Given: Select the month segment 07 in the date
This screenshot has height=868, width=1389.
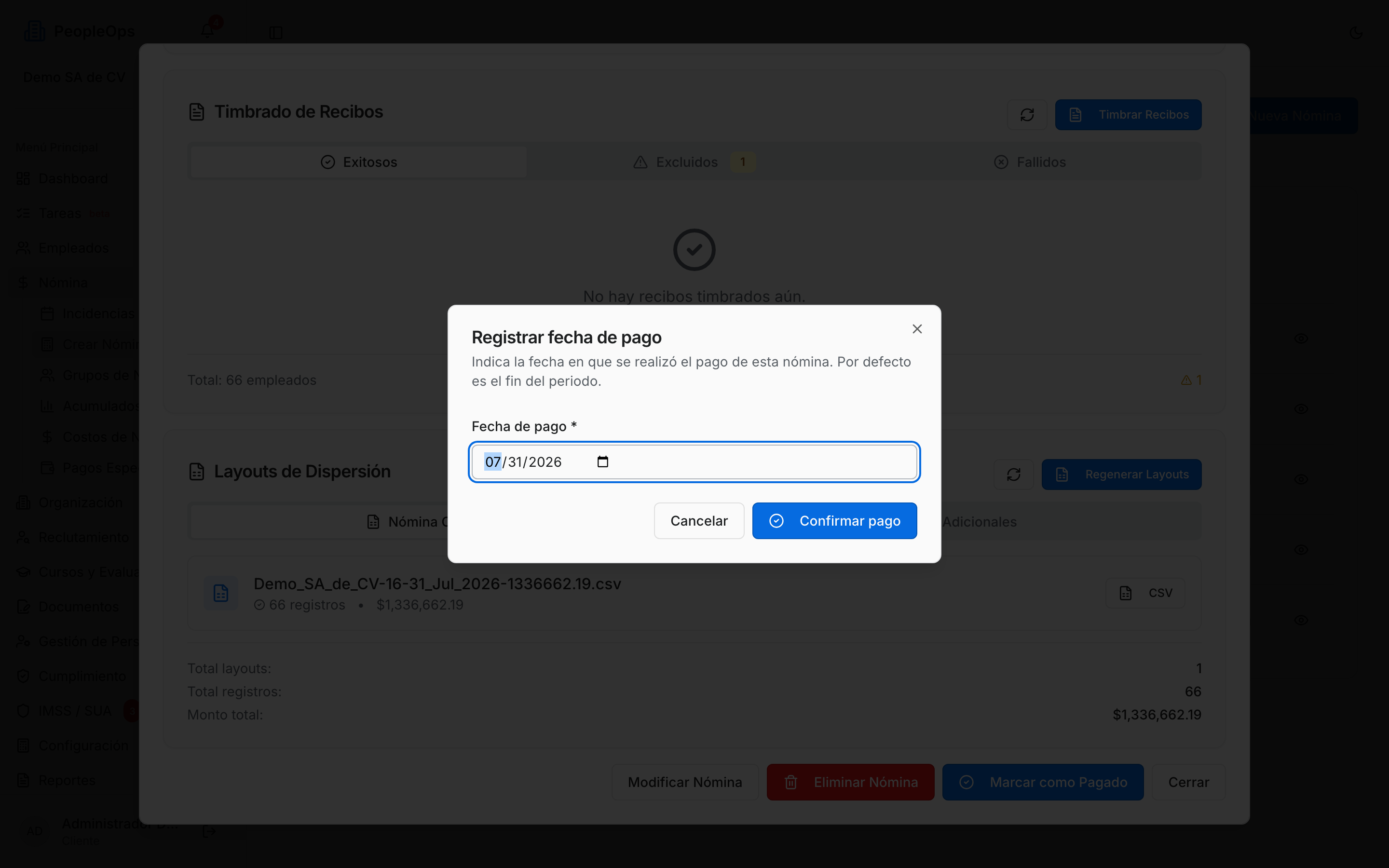Looking at the screenshot, I should tap(493, 462).
